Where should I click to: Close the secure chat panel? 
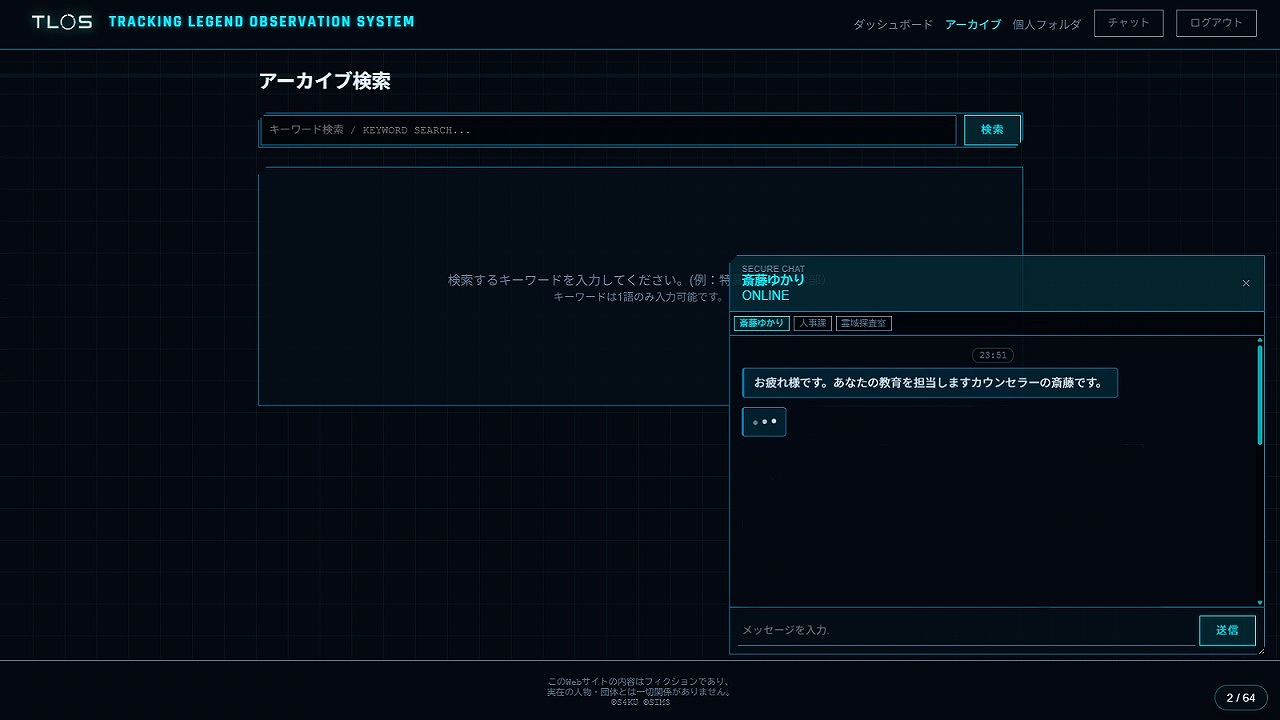click(x=1246, y=283)
